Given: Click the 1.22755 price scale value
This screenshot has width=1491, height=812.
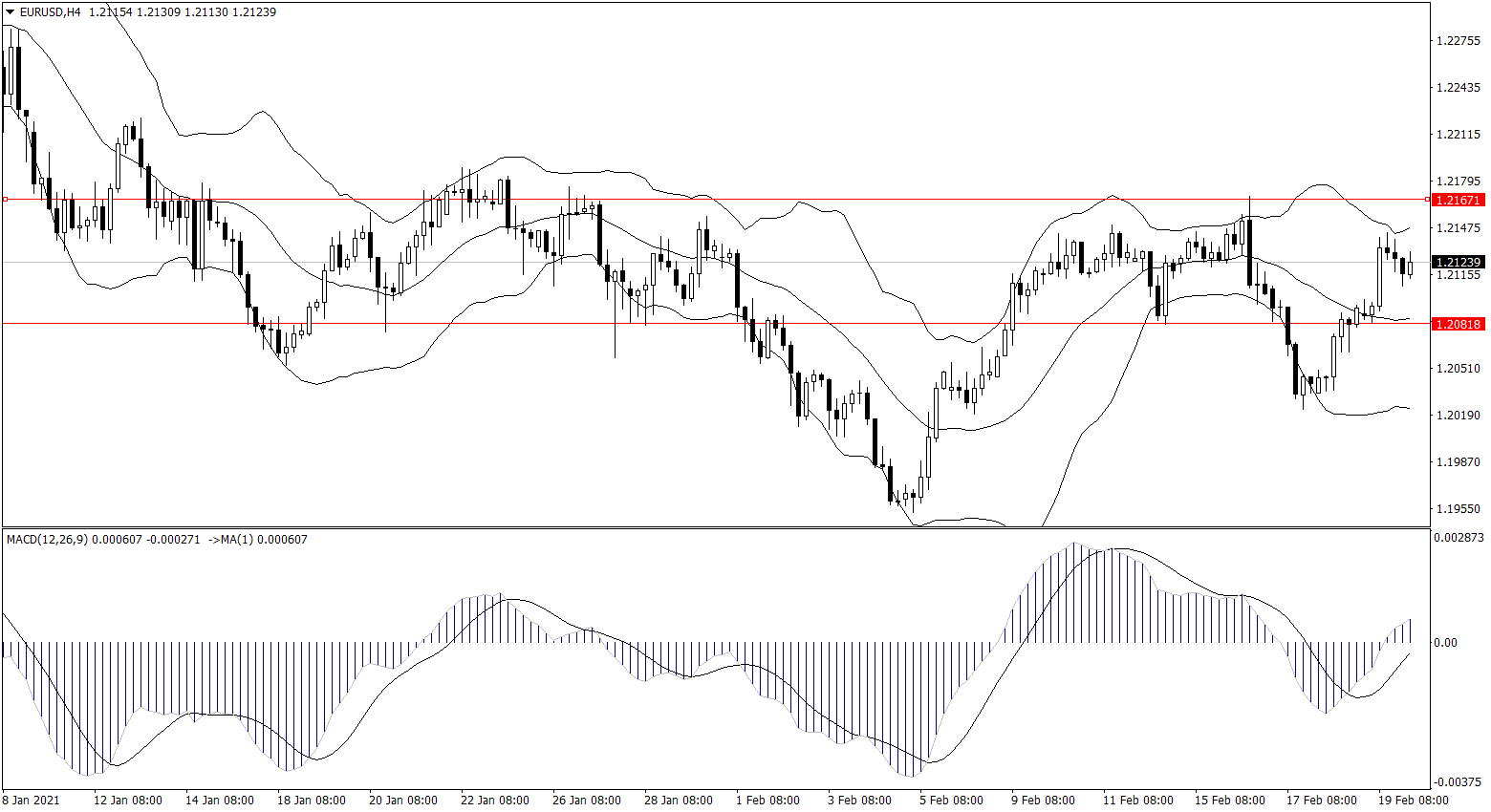Looking at the screenshot, I should pos(1459,41).
